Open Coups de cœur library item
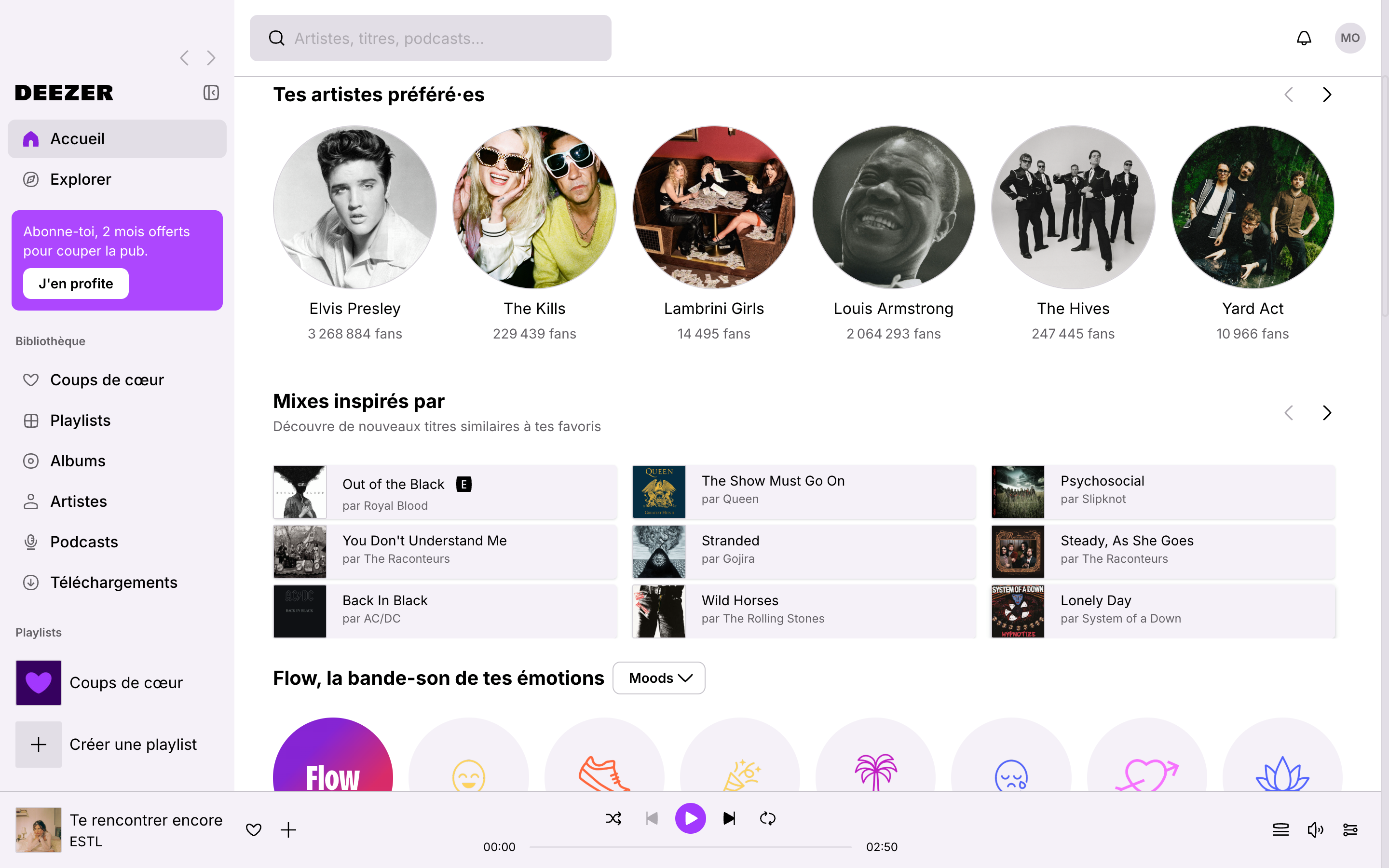Viewport: 1389px width, 868px height. pos(117,380)
